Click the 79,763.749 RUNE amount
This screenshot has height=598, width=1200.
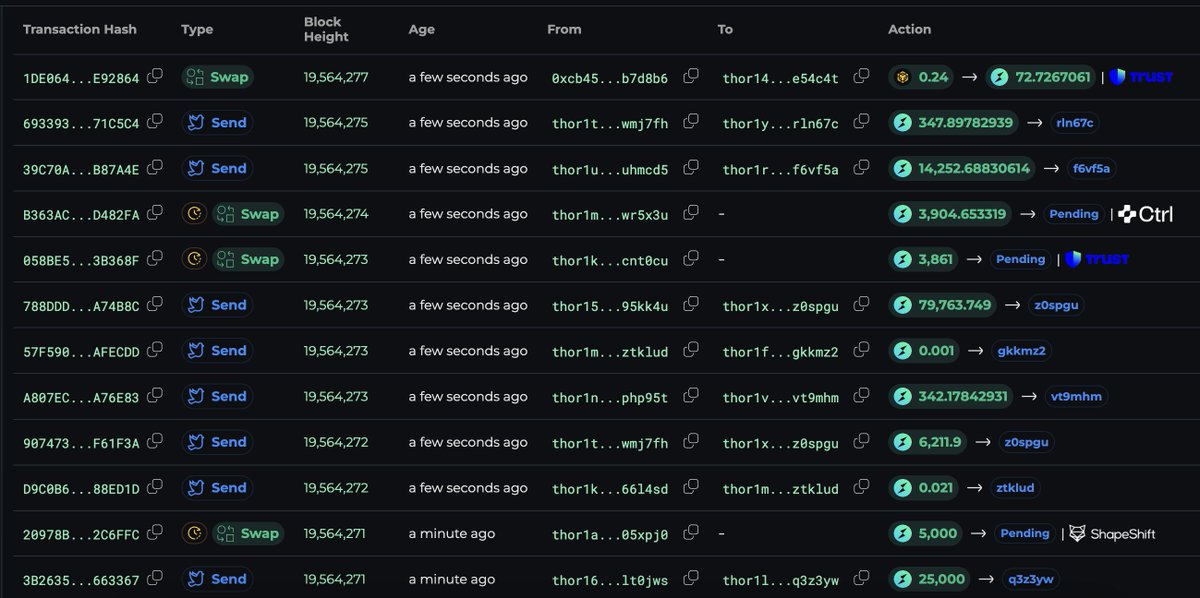point(943,305)
